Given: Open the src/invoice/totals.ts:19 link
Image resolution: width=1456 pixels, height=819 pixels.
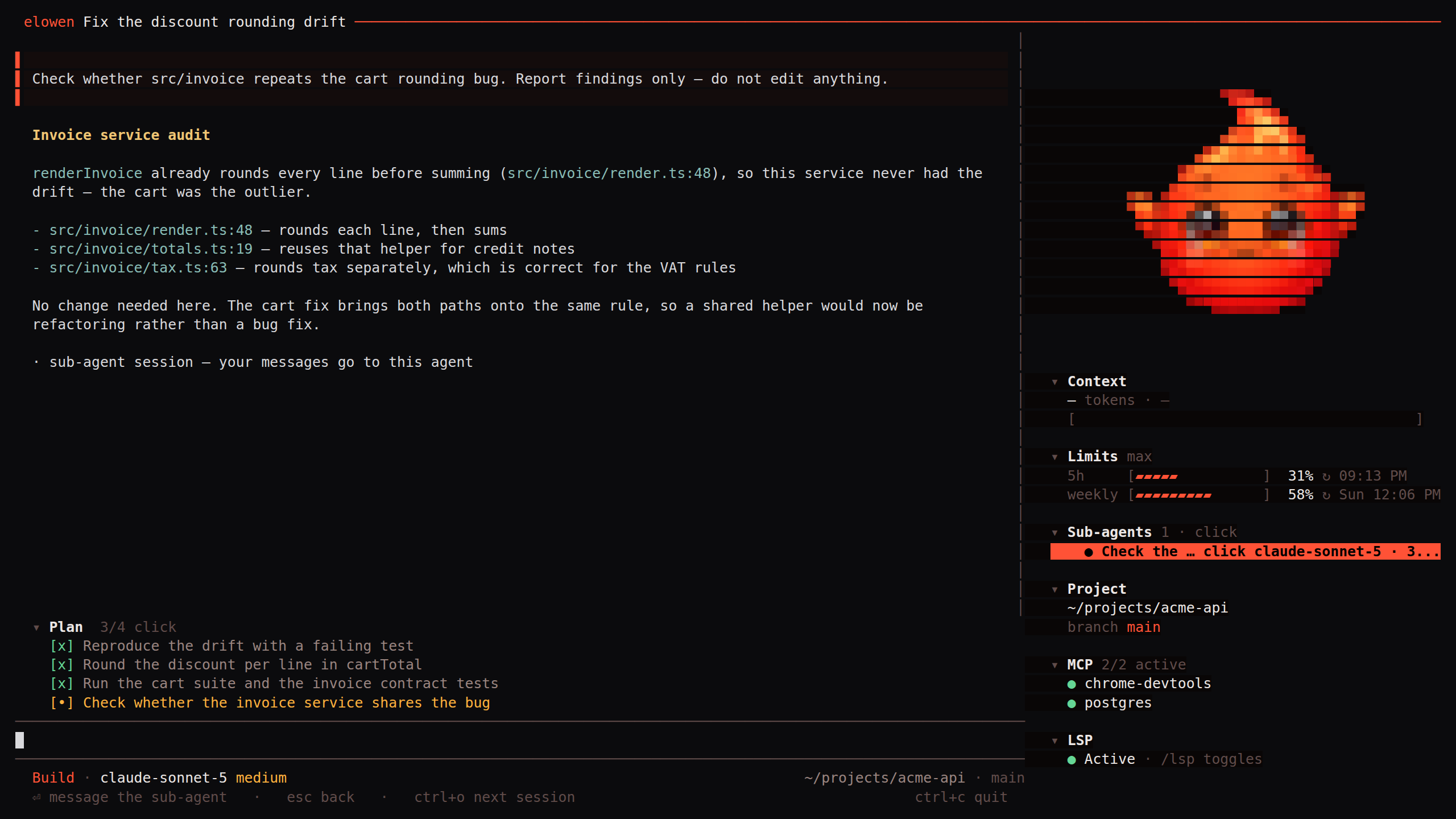Looking at the screenshot, I should (151, 249).
